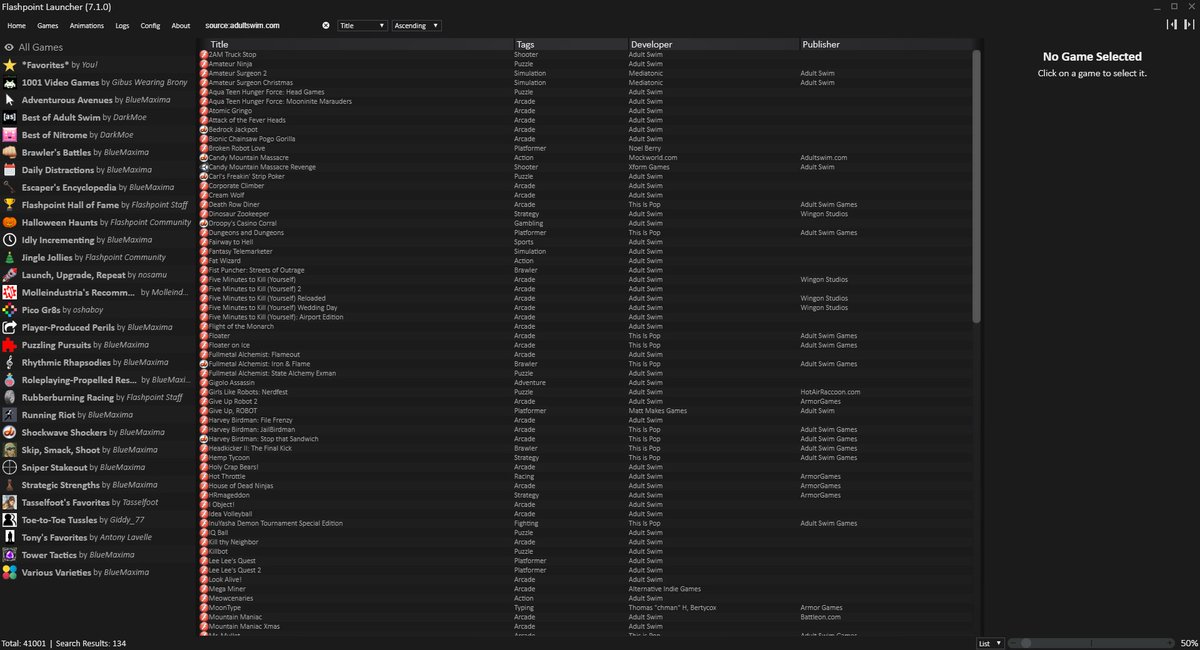The image size is (1200, 650).
Task: Click the Best of Nitrome pink icon
Action: pyautogui.click(x=9, y=135)
